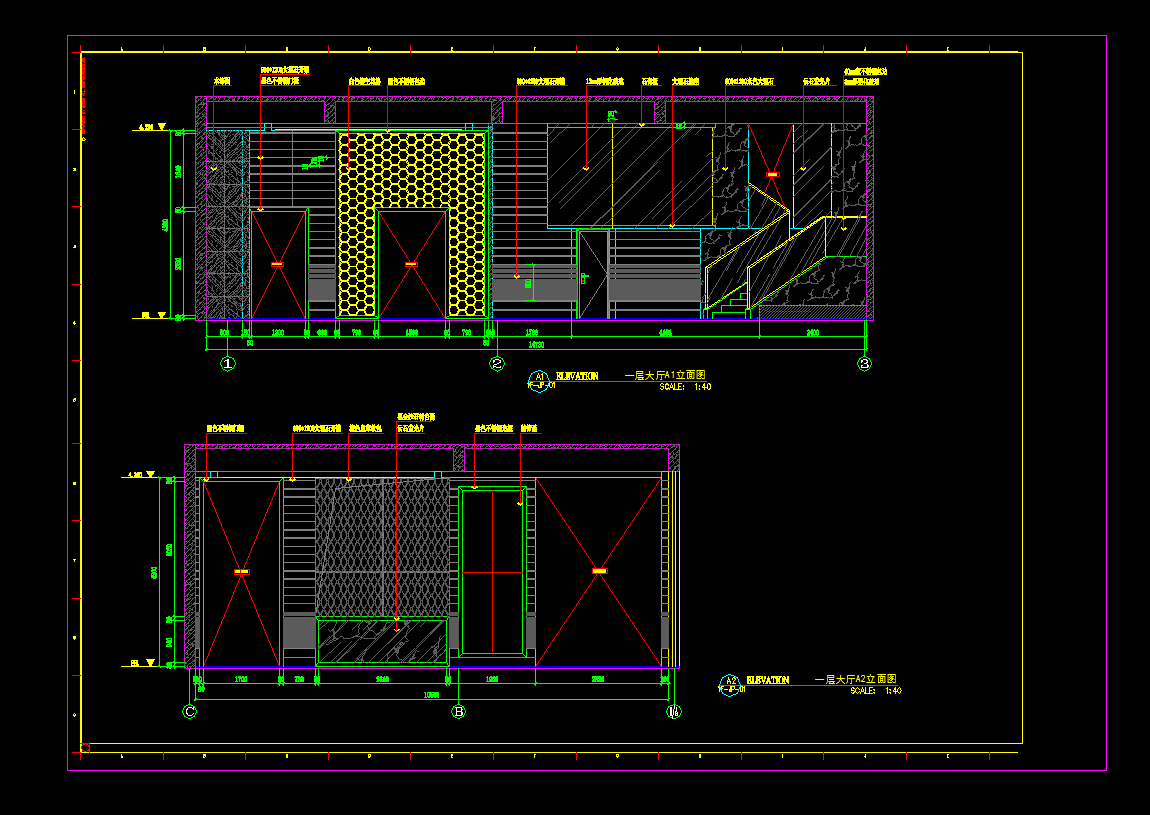Click the 10980 overall dimension in A2 elevation

(432, 694)
